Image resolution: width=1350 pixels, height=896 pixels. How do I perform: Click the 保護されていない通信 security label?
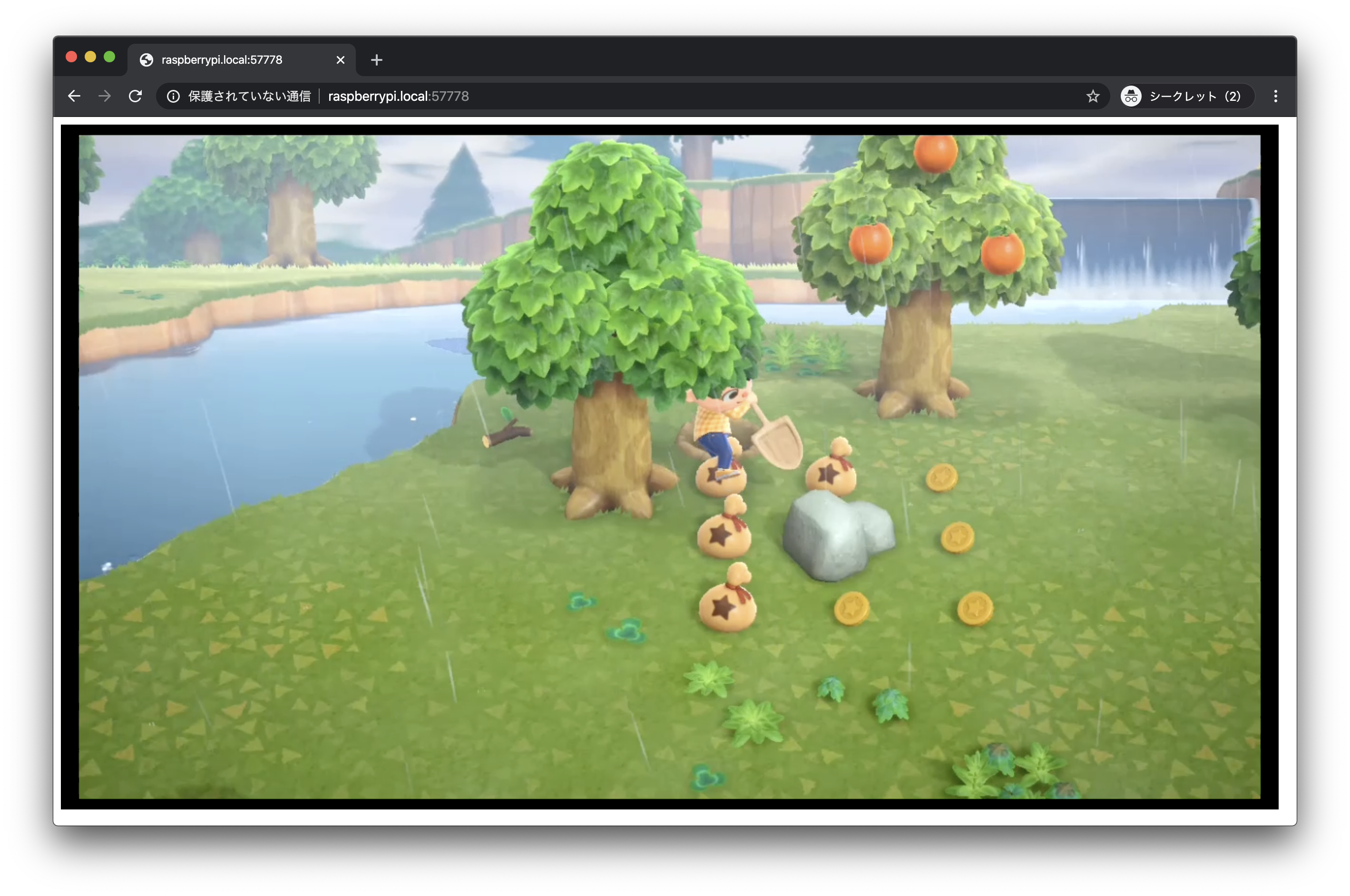249,96
